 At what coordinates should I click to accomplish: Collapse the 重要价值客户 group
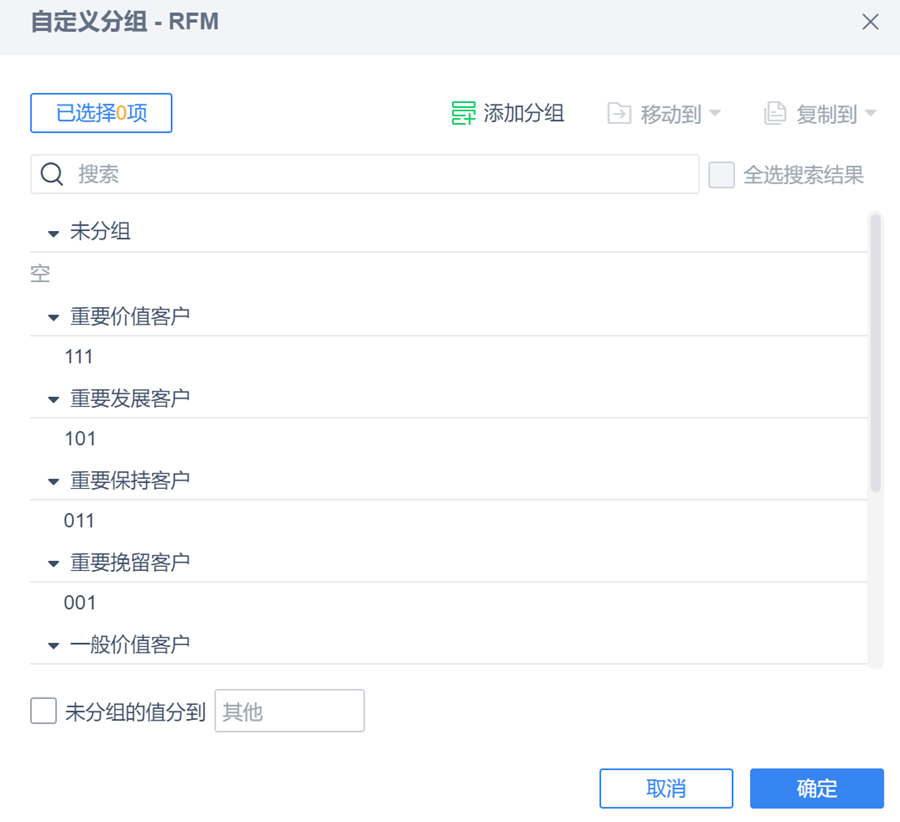pos(54,317)
